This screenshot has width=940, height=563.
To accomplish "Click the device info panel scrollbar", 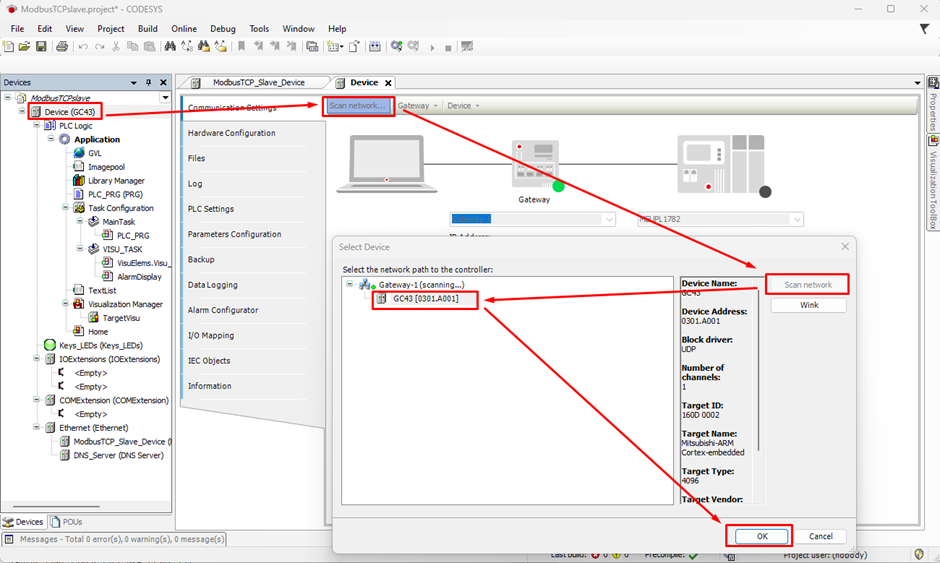I will pyautogui.click(x=758, y=372).
